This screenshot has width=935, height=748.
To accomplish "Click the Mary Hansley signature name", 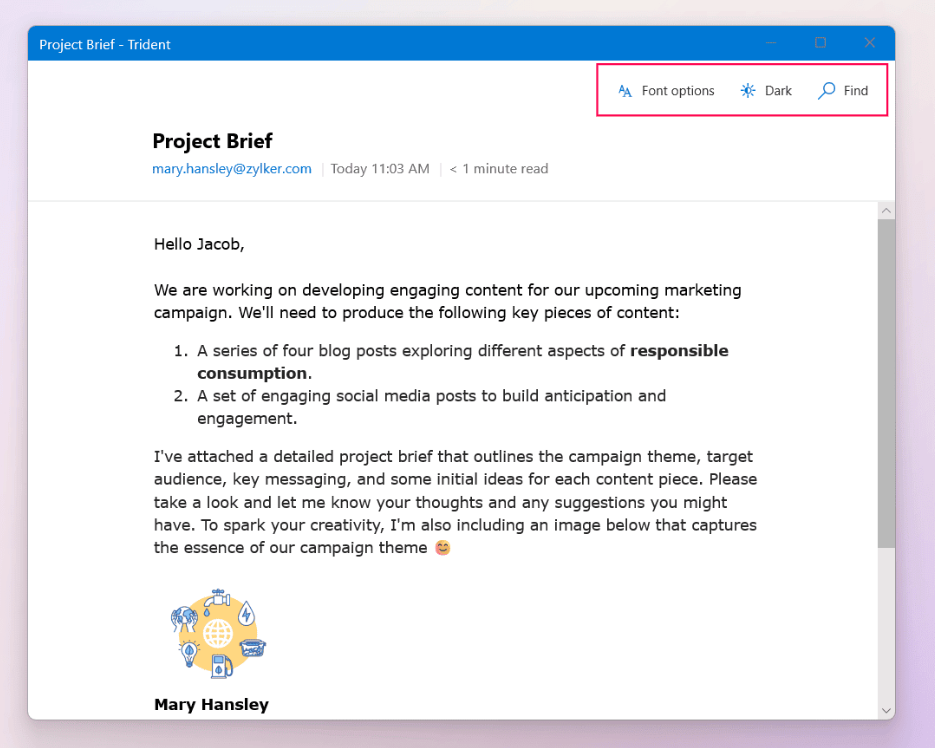I will [211, 704].
